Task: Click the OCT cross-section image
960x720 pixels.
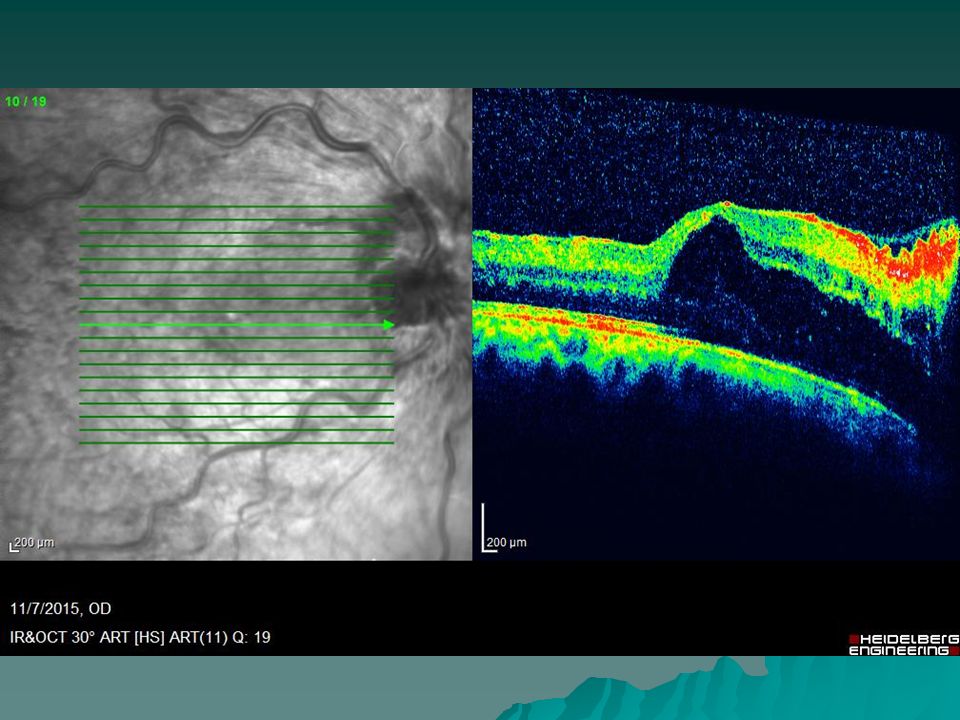Action: (x=716, y=324)
